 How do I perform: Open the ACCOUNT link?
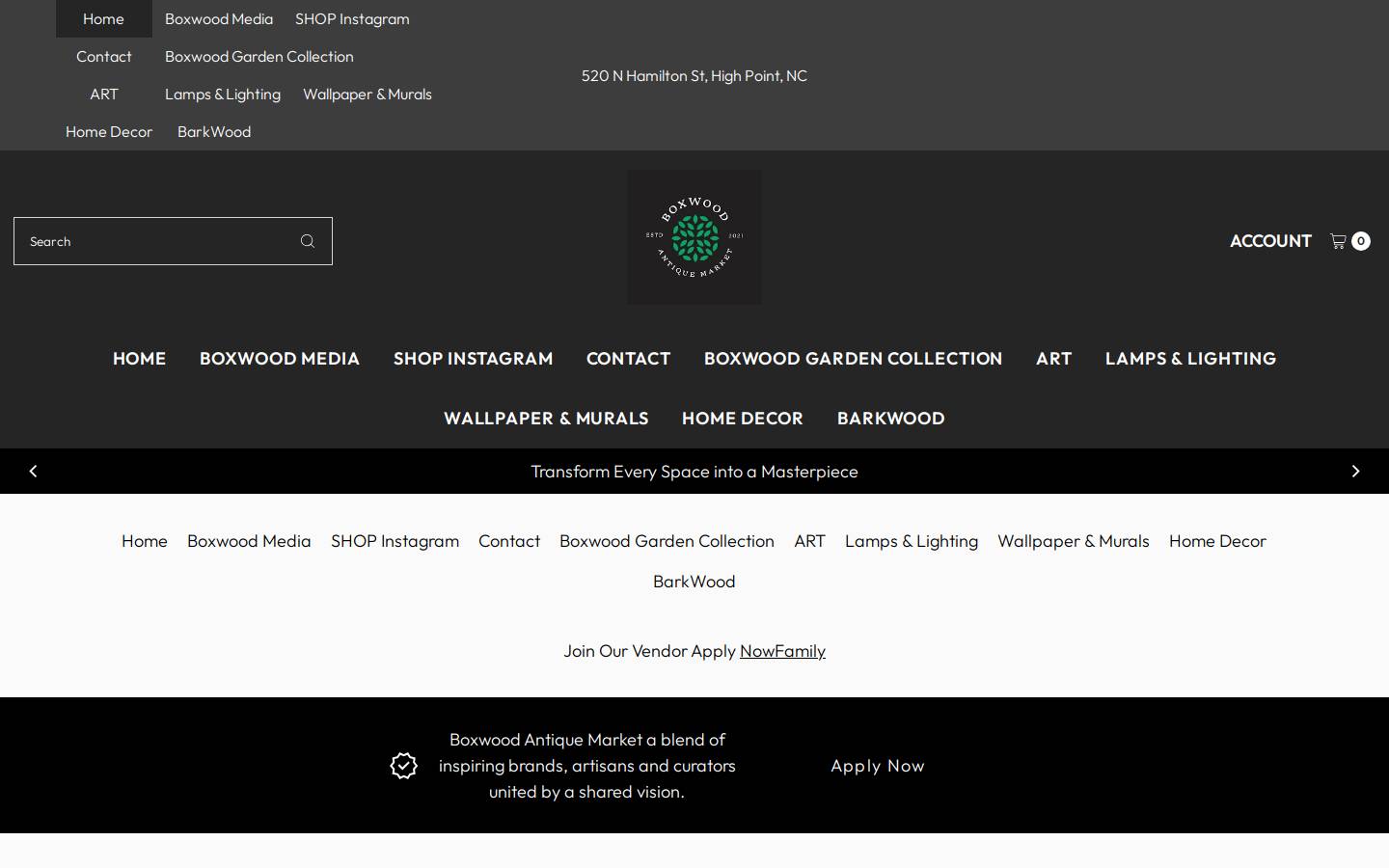click(1270, 241)
